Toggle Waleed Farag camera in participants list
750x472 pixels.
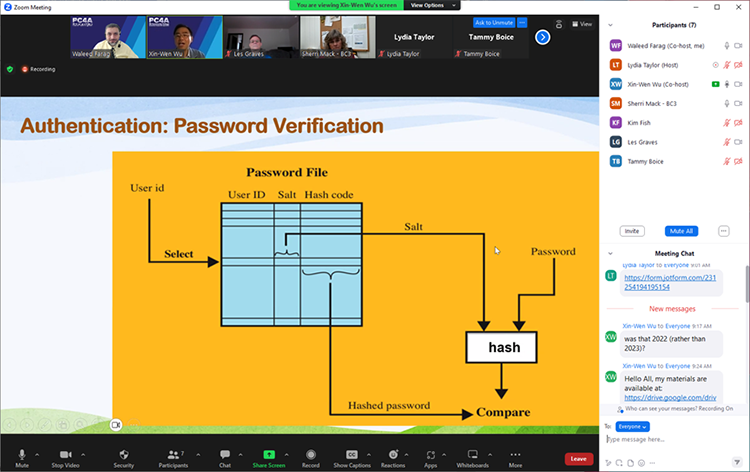click(x=738, y=46)
